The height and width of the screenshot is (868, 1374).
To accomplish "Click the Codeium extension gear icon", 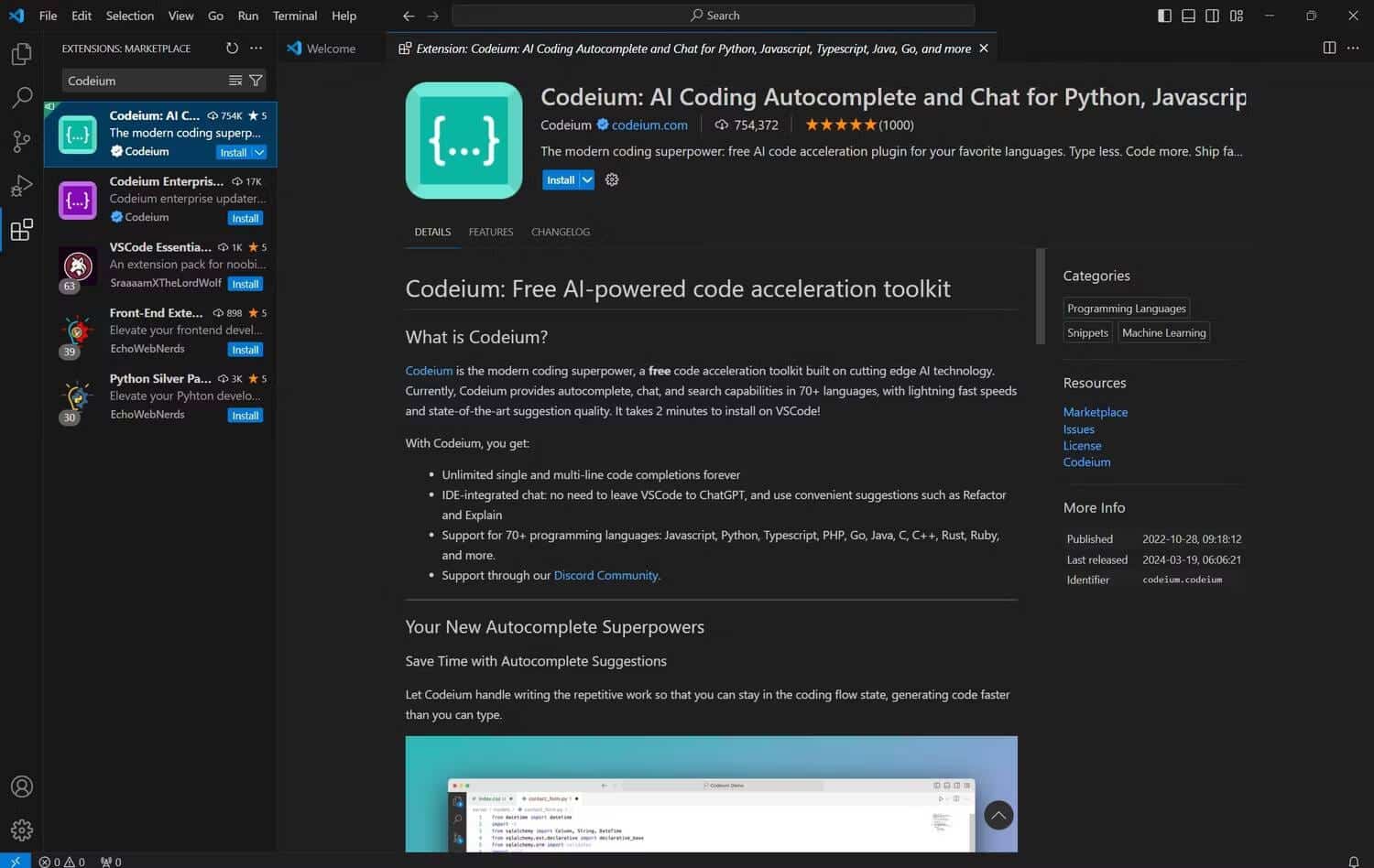I will [612, 180].
